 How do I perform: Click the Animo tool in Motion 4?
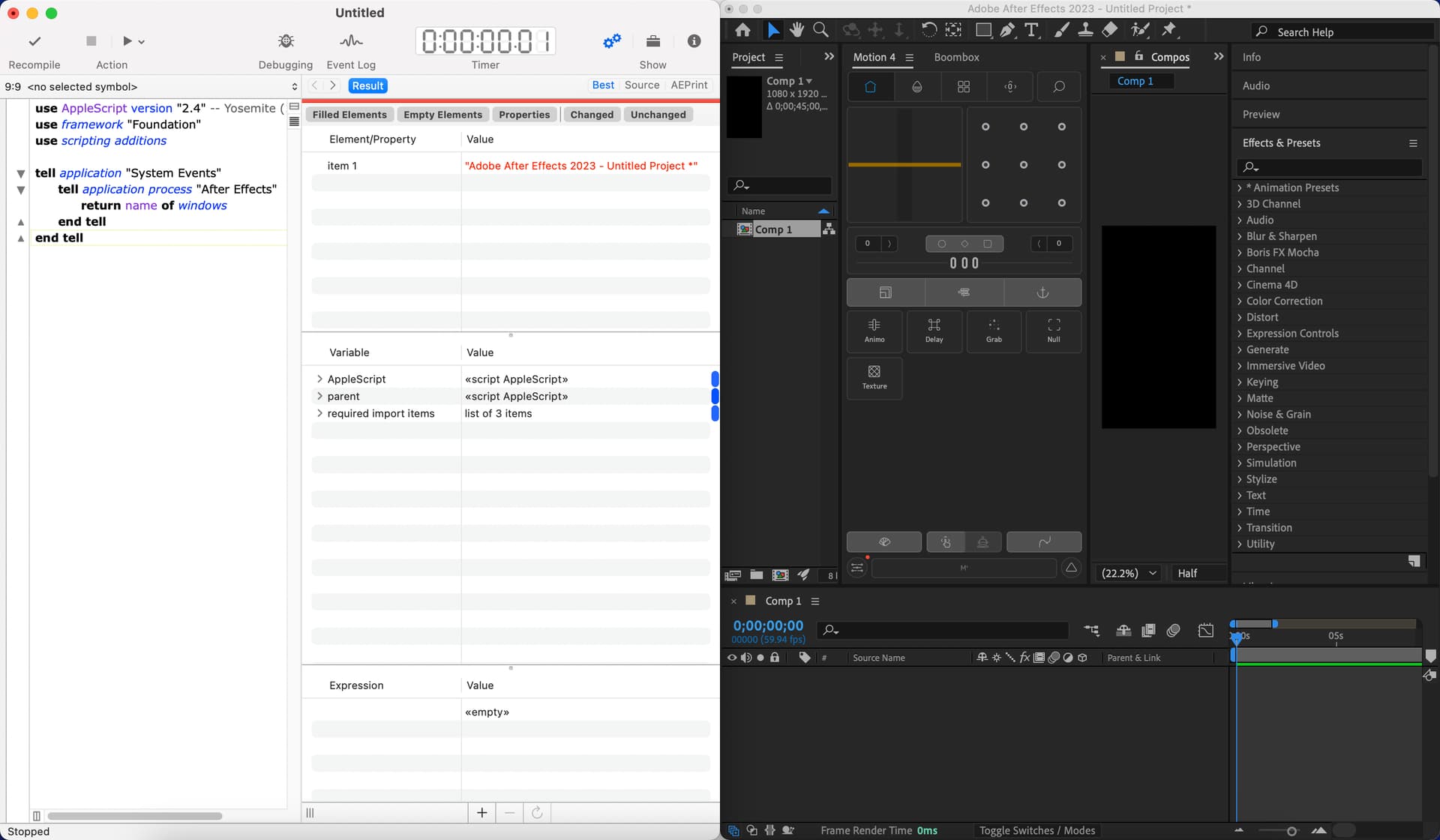click(x=874, y=331)
